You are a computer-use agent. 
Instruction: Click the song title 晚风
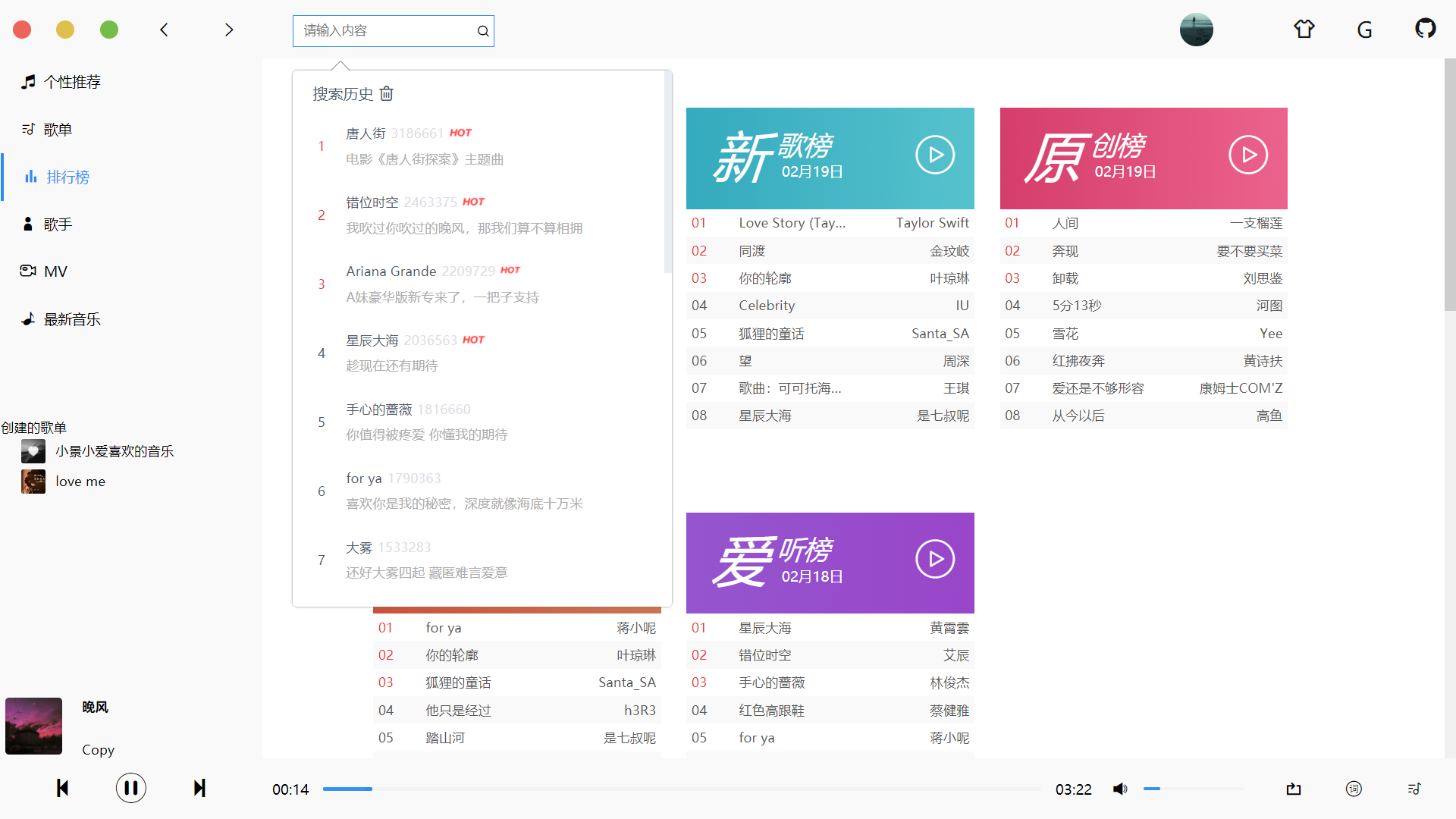tap(96, 707)
